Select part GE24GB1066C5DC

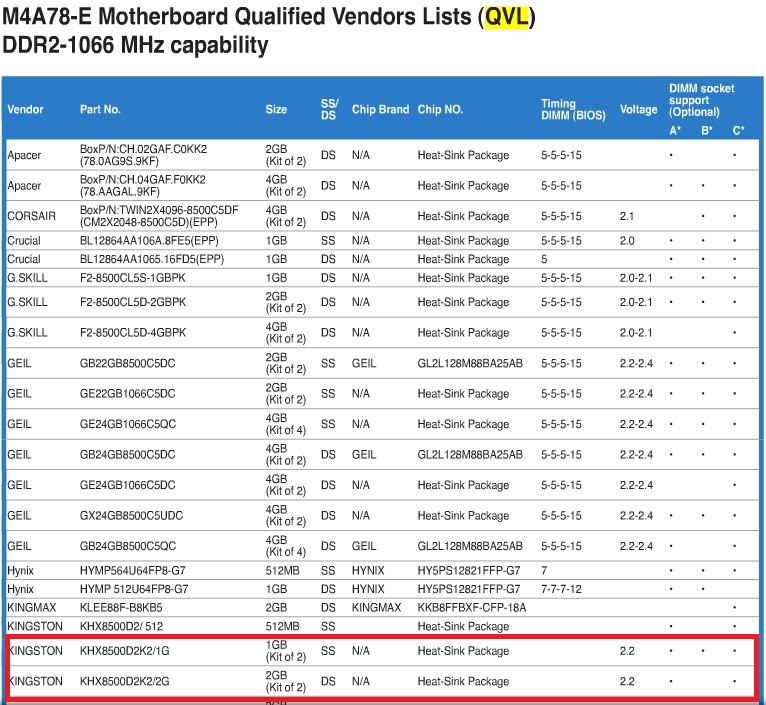click(128, 485)
